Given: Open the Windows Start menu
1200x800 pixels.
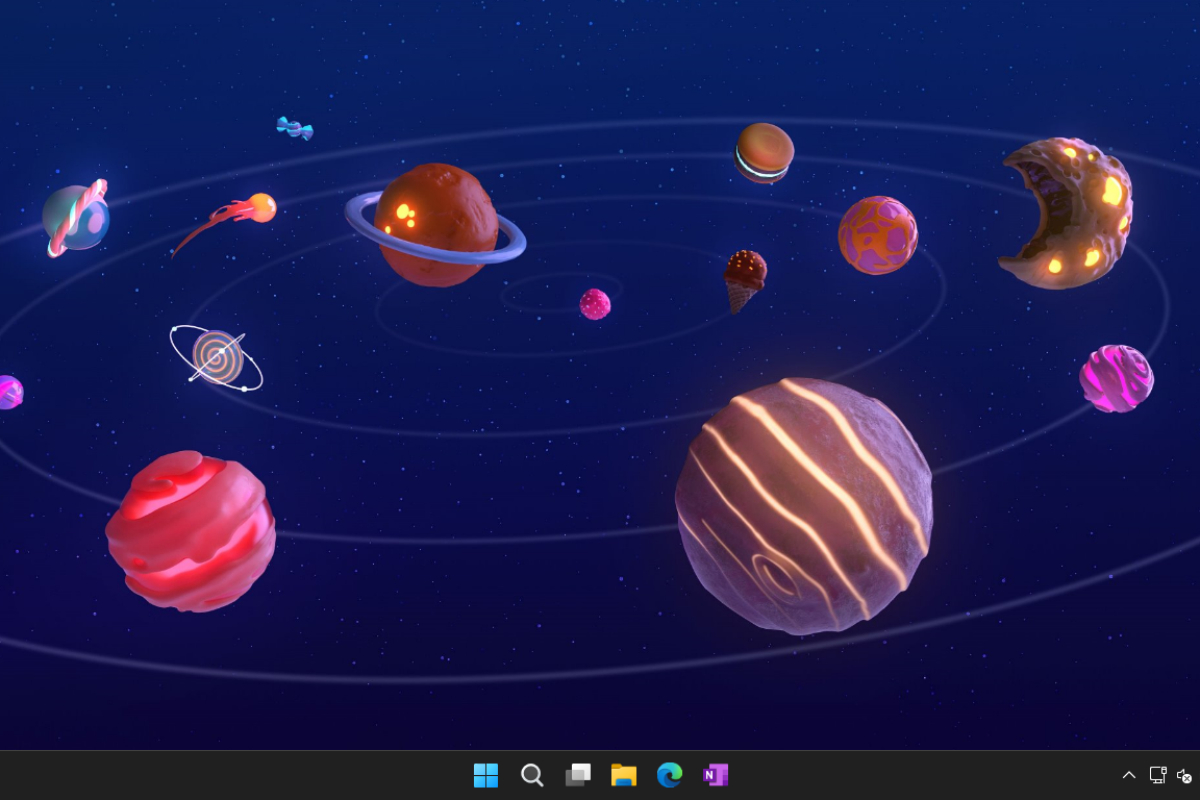Looking at the screenshot, I should click(x=486, y=775).
